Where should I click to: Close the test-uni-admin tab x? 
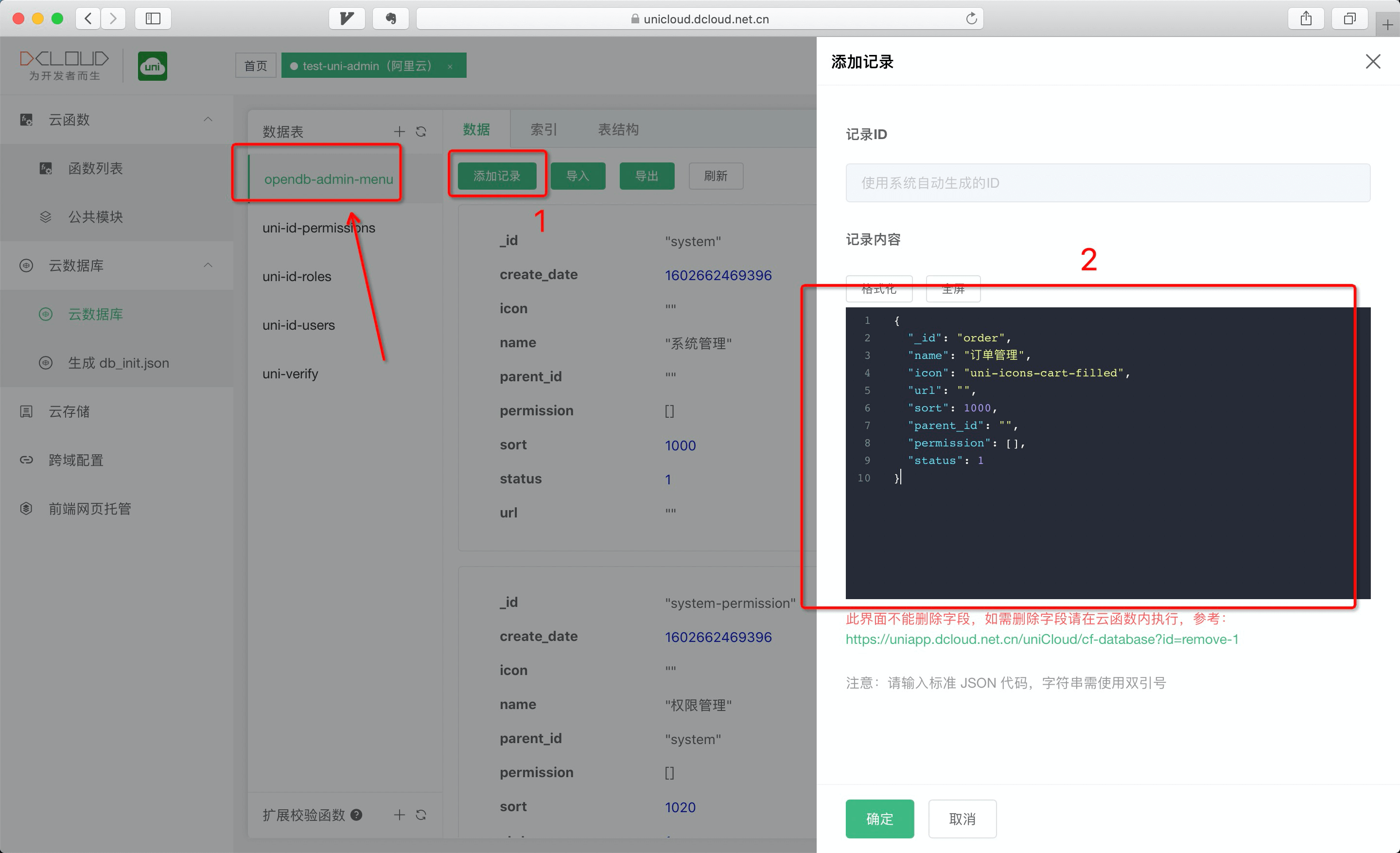450,67
